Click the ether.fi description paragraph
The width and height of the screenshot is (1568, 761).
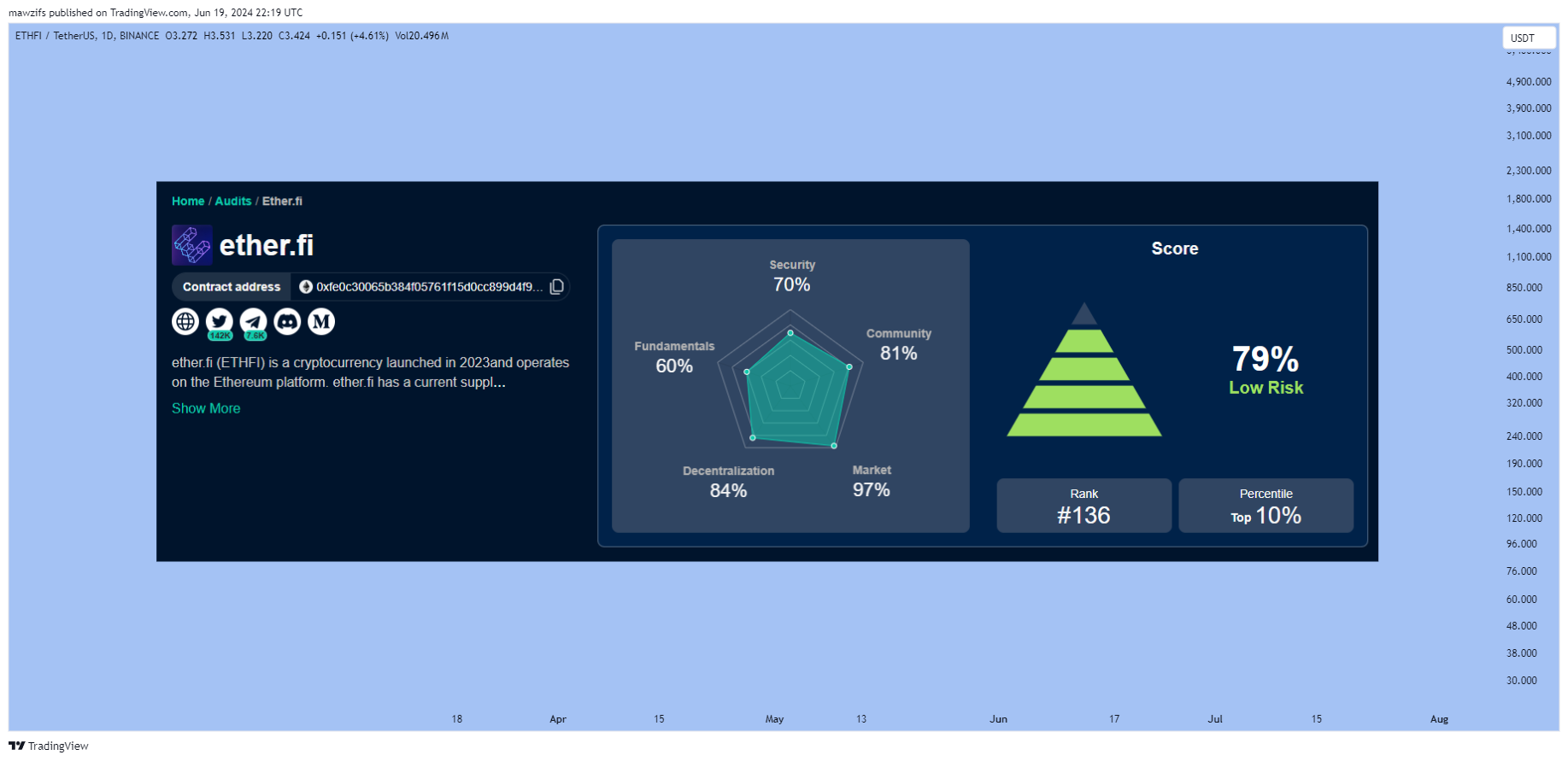pos(370,372)
